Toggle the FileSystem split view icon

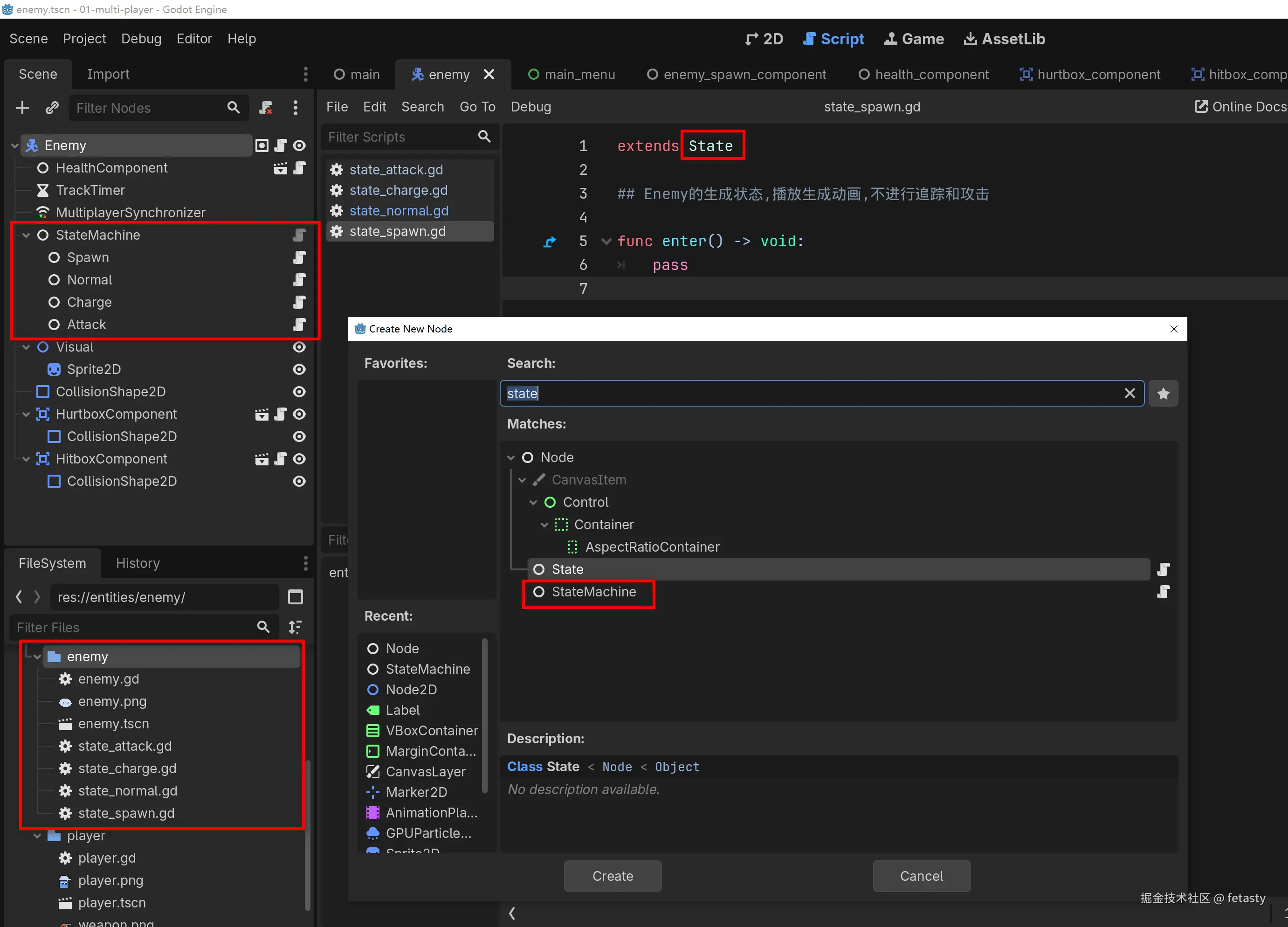point(295,597)
